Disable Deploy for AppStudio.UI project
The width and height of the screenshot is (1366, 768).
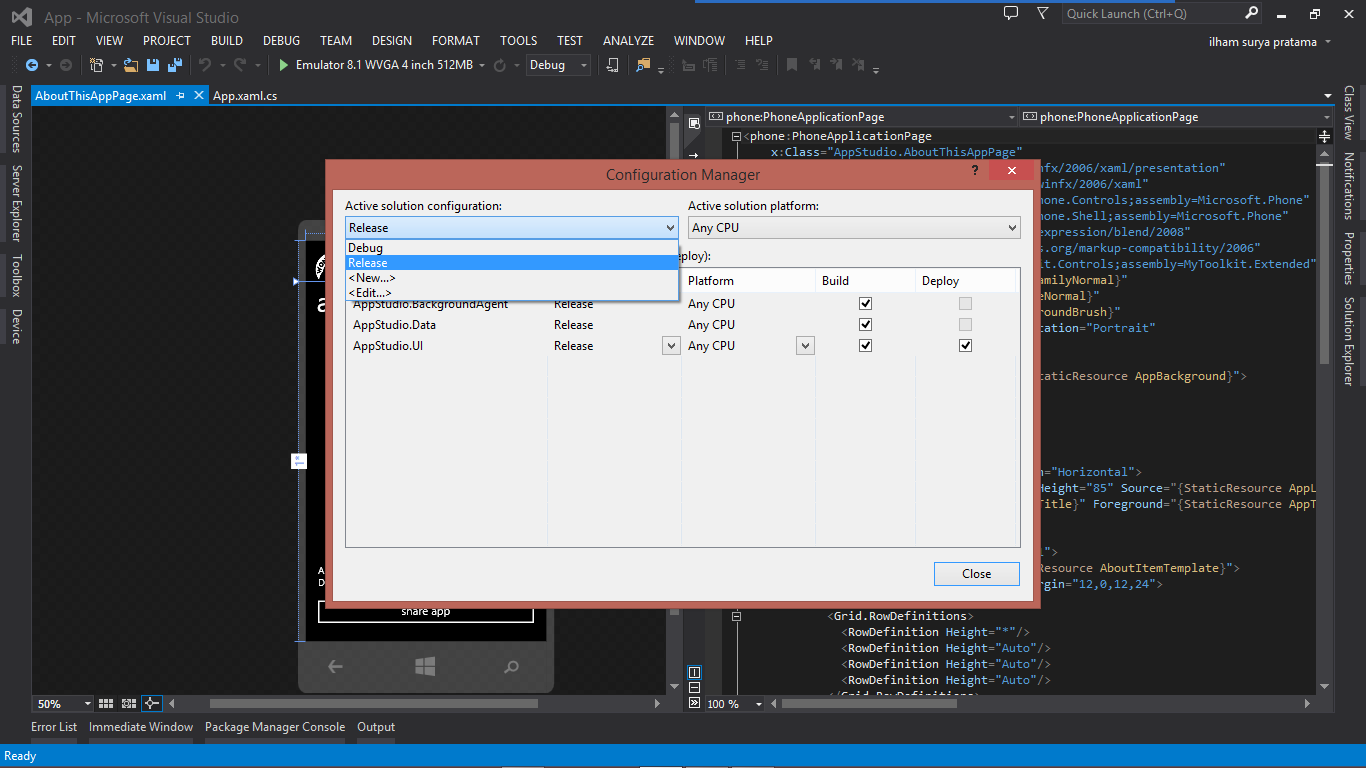point(965,345)
